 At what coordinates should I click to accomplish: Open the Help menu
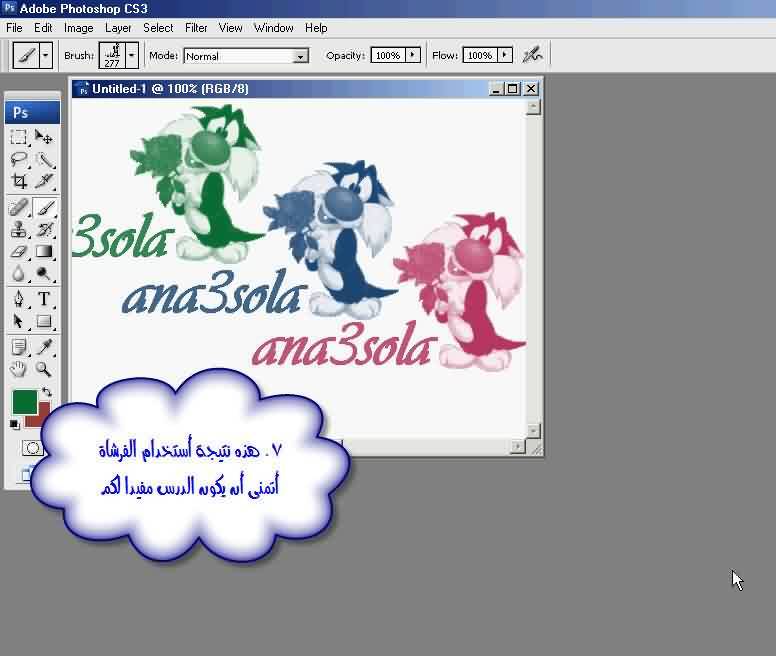(316, 28)
